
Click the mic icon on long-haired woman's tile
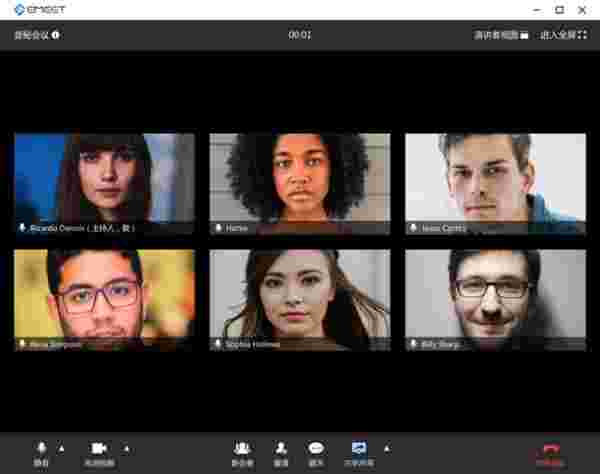click(218, 344)
